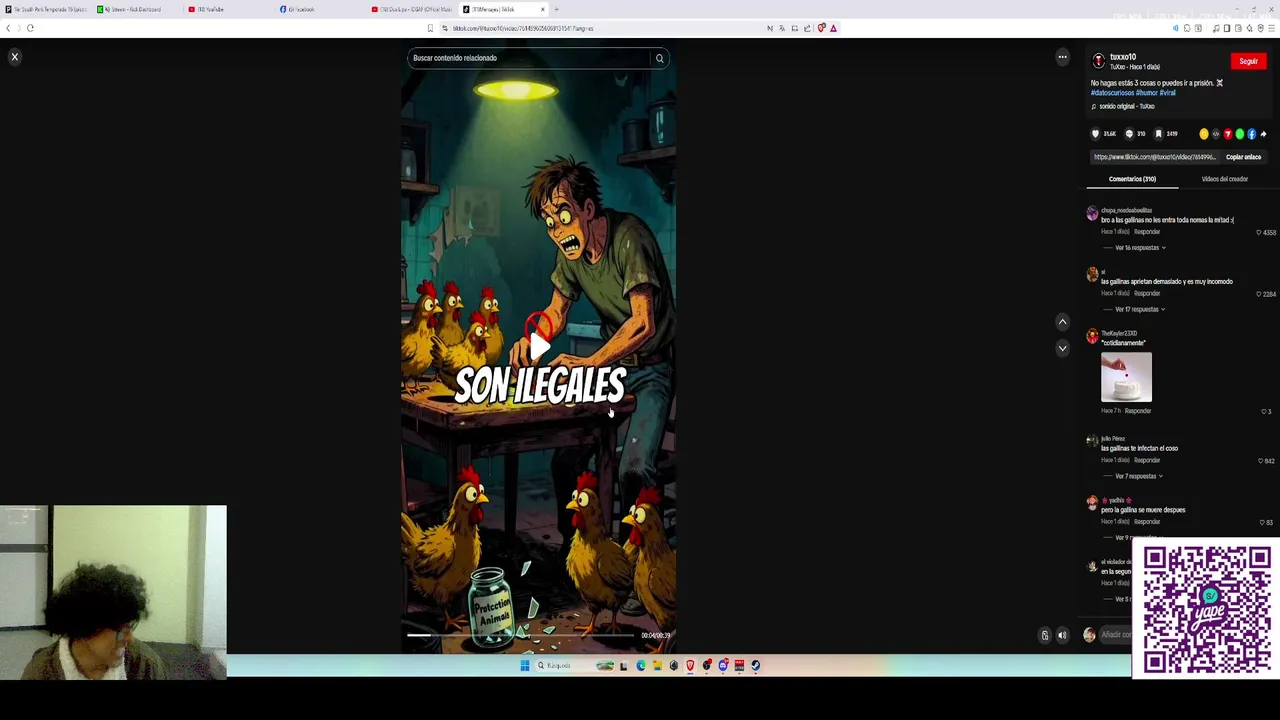Mute the video with the speaker icon
Viewport: 1280px width, 720px height.
pyautogui.click(x=1062, y=635)
